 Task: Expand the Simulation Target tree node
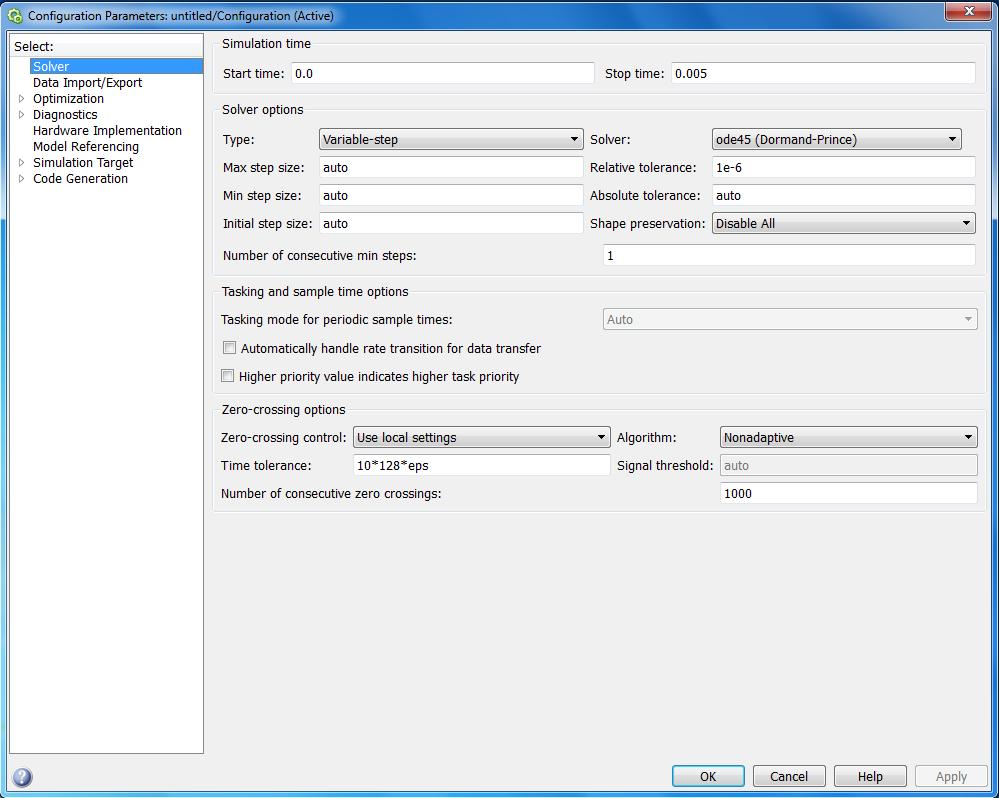pos(22,162)
